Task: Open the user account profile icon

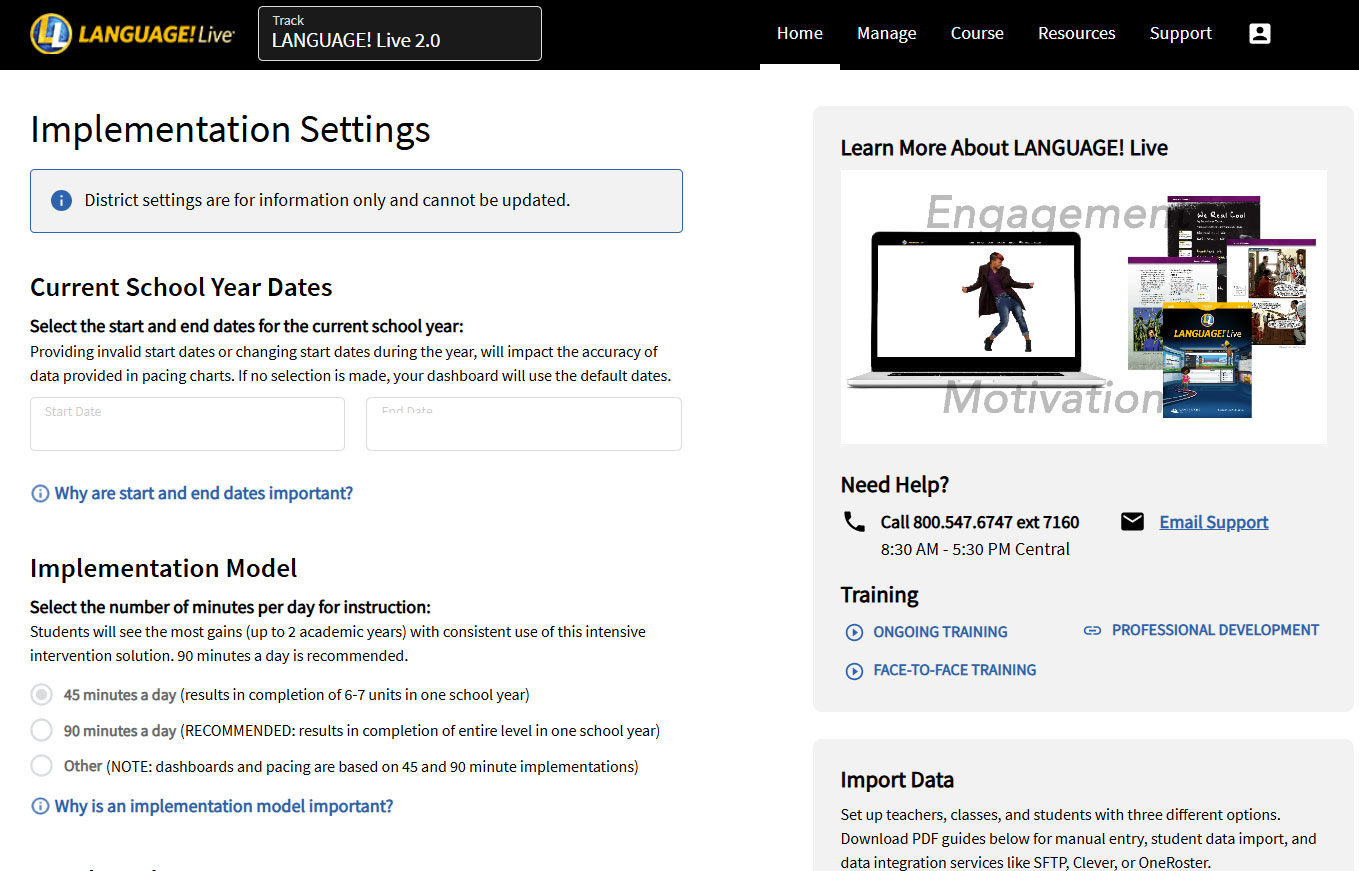Action: 1260,33
